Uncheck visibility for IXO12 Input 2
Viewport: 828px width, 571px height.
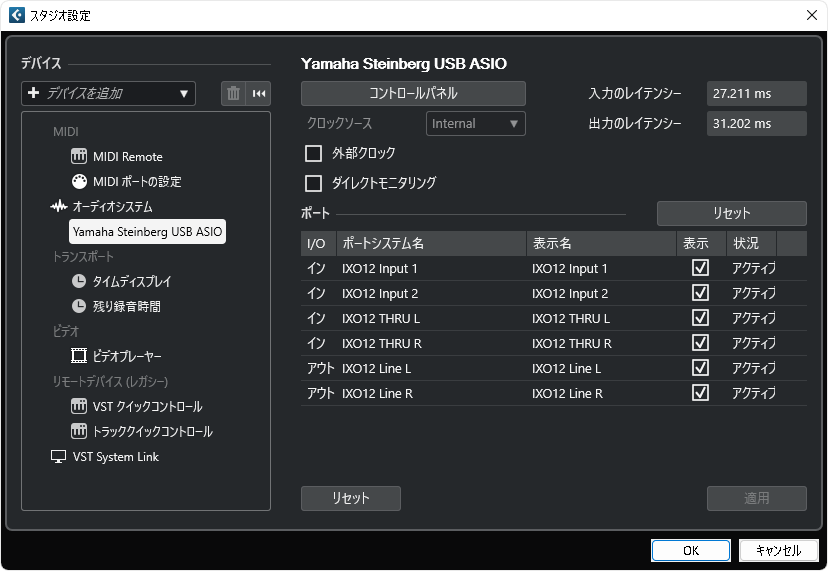[700, 293]
